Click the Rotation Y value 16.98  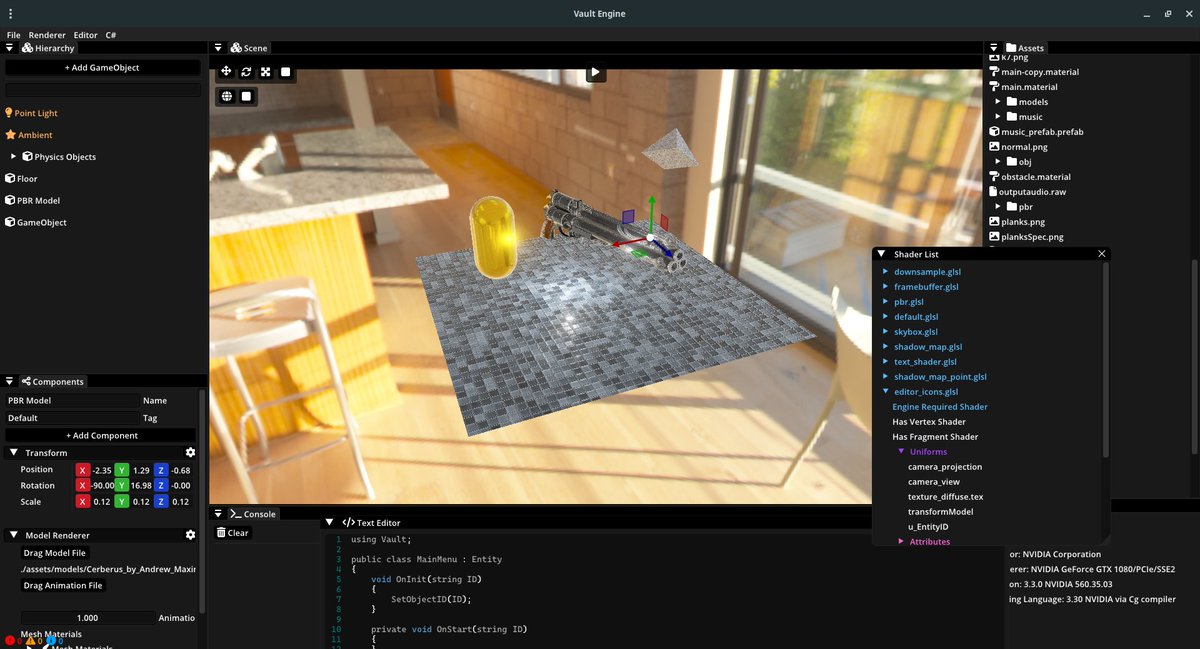tap(140, 486)
